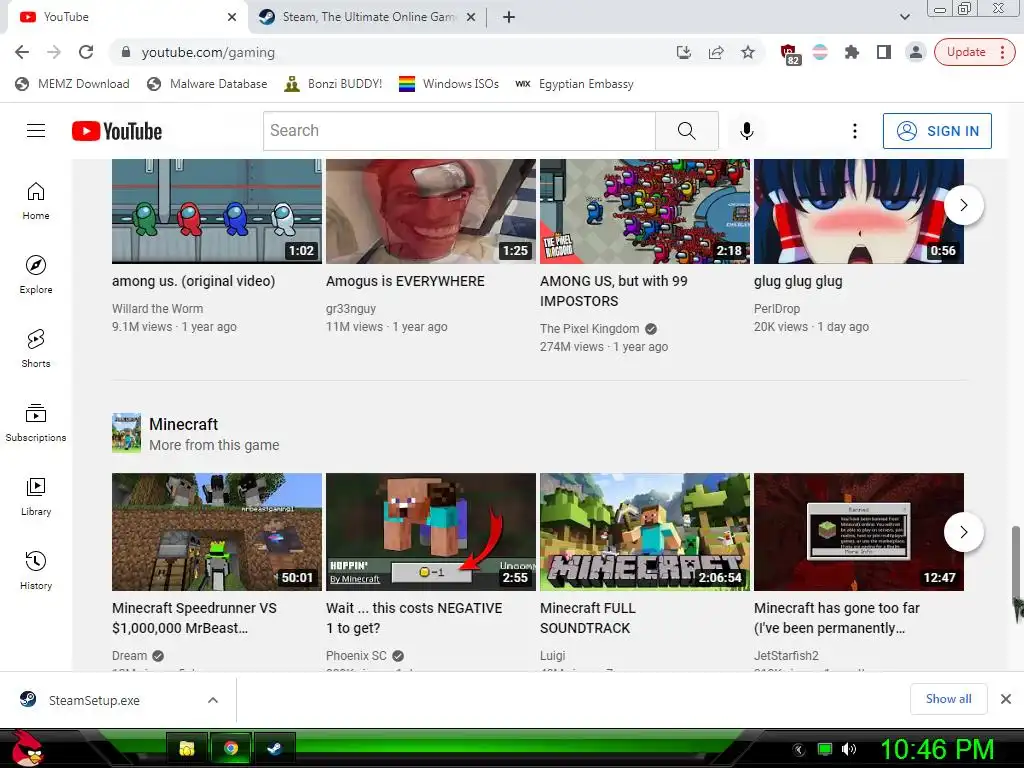The image size is (1024, 768).
Task: Play glug glug glug video thumbnail
Action: pos(858,211)
